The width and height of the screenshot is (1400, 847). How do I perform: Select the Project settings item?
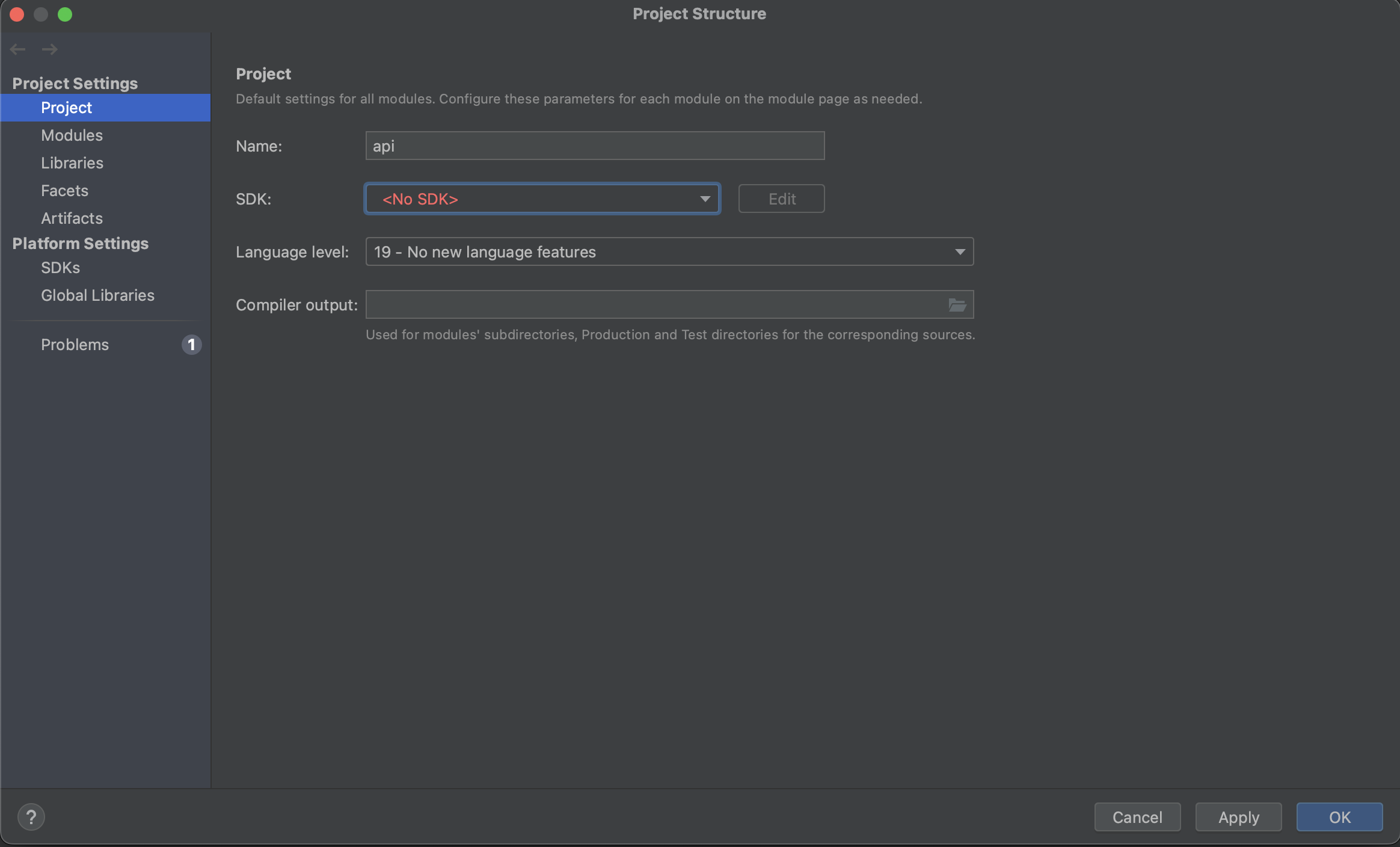(x=66, y=108)
